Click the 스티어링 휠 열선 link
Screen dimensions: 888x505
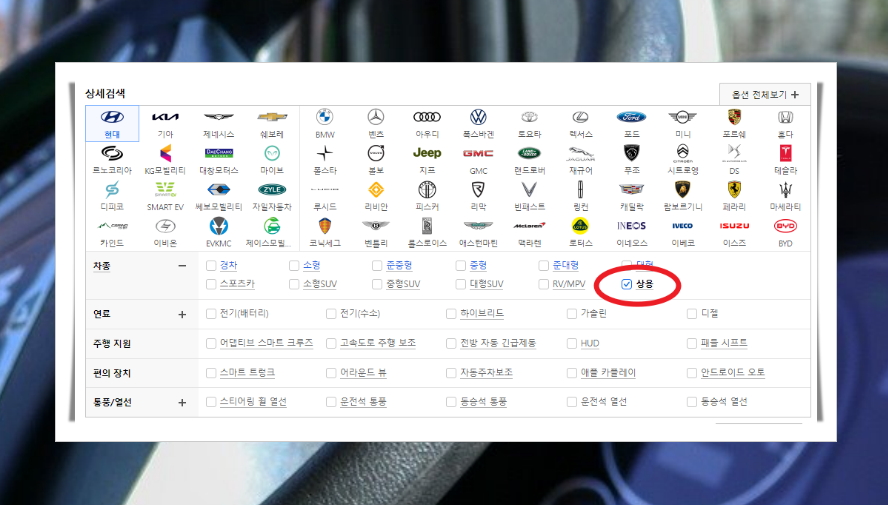point(253,402)
